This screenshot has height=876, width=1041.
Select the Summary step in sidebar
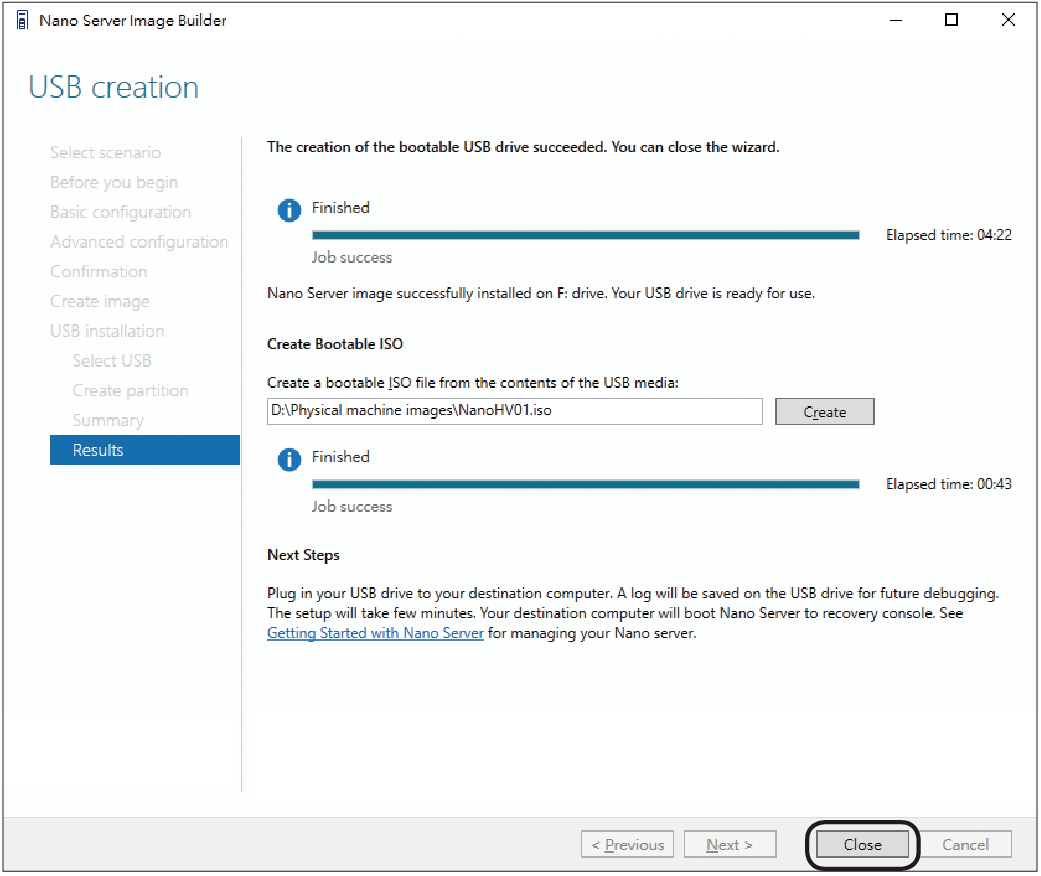pyautogui.click(x=108, y=420)
